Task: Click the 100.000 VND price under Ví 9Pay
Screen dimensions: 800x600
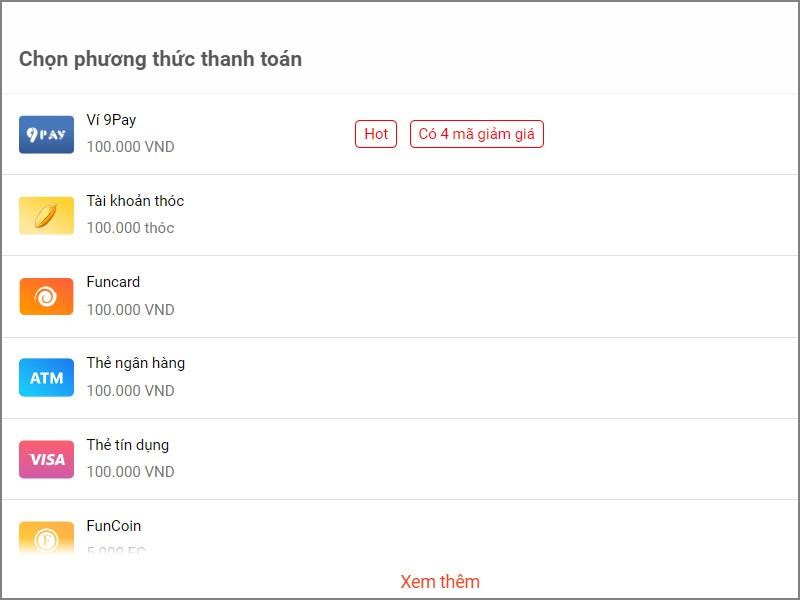Action: (130, 147)
